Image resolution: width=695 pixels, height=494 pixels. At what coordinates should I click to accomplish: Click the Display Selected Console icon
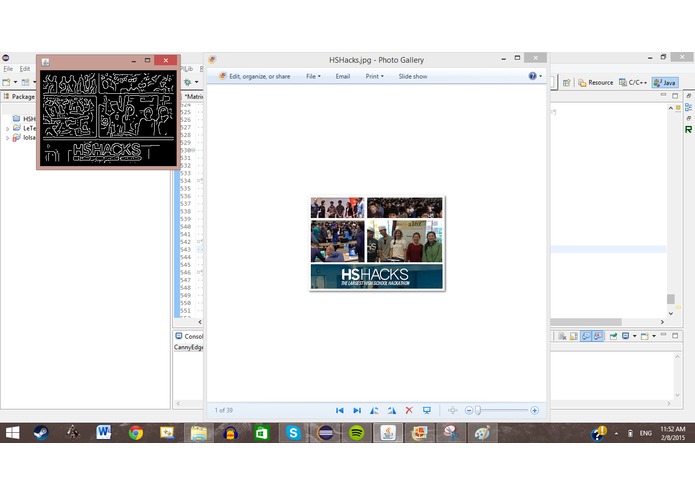[625, 336]
